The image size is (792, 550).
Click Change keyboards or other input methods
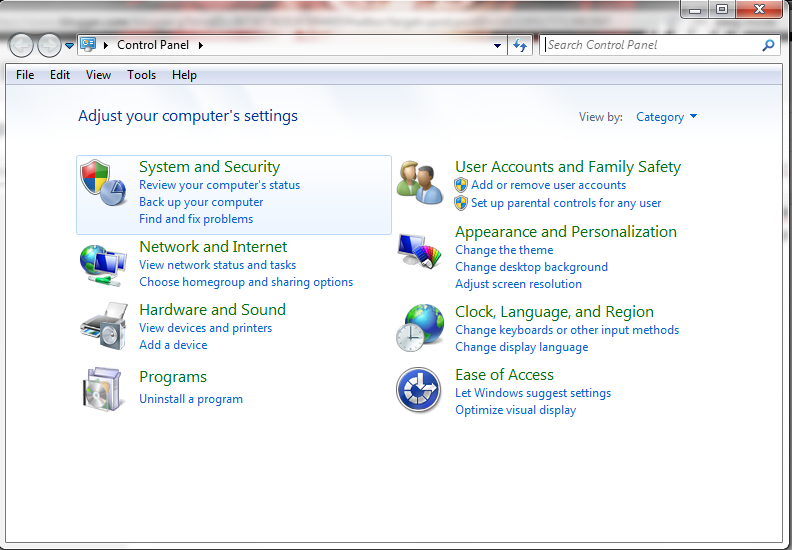[x=567, y=330]
